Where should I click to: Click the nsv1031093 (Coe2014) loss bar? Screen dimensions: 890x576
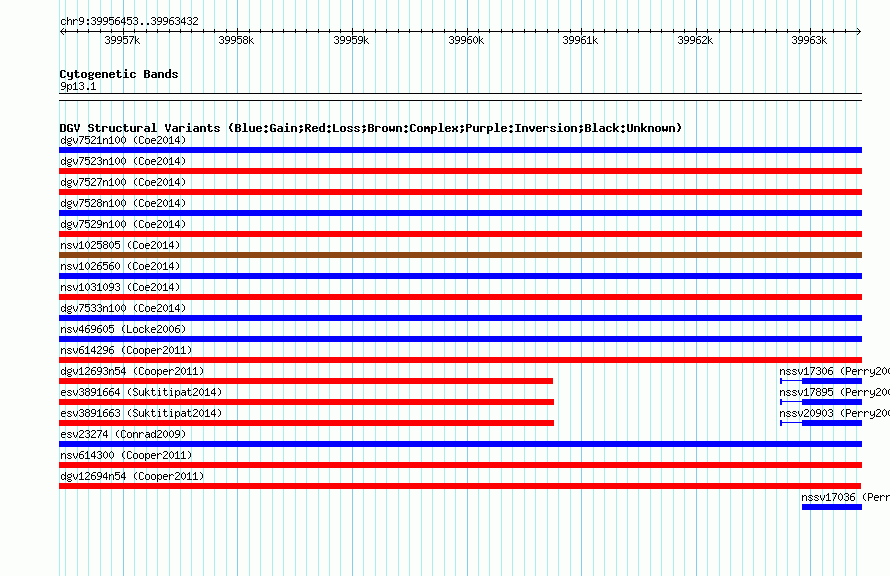click(460, 297)
